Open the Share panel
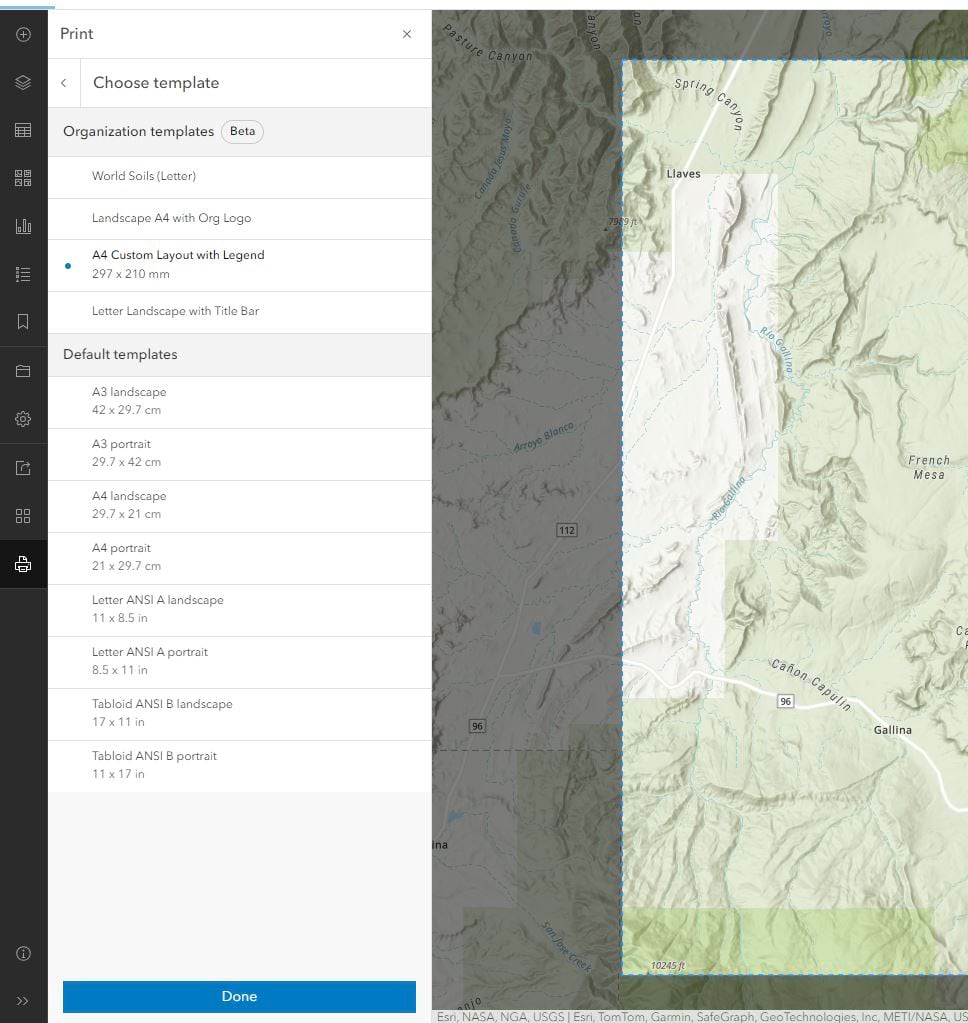968x1023 pixels. pyautogui.click(x=22, y=467)
